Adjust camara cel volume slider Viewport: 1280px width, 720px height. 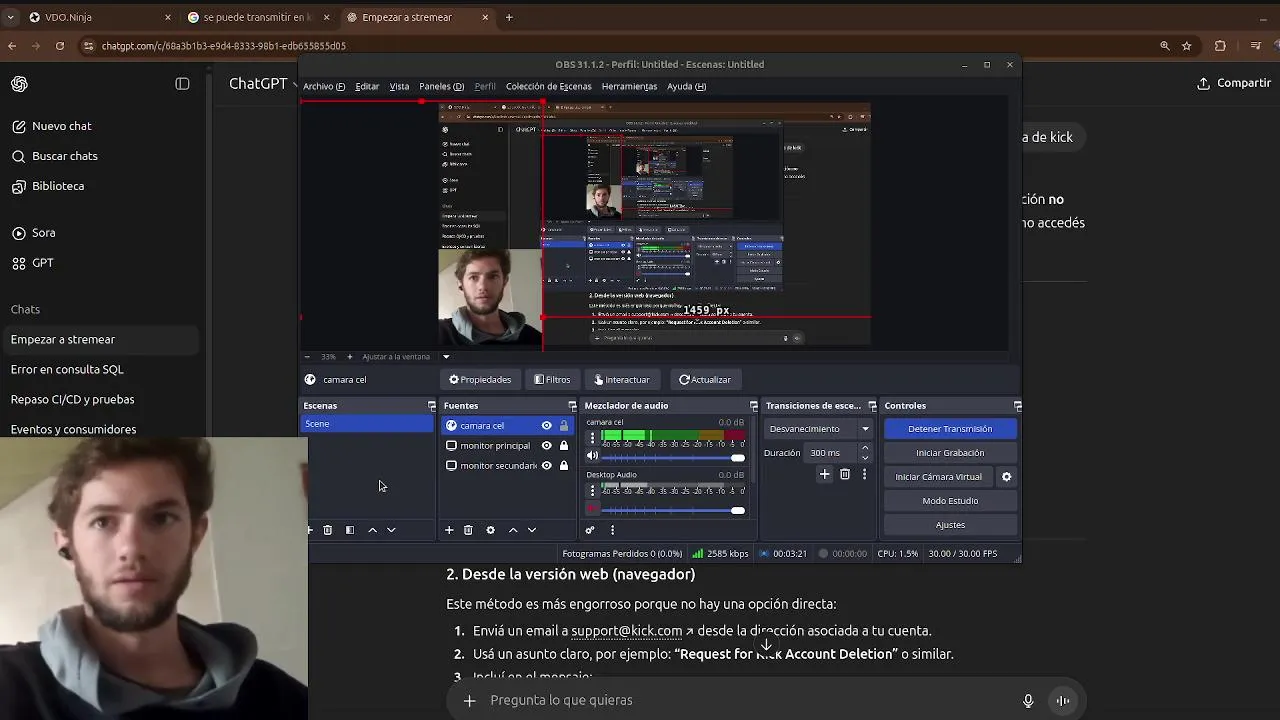coord(674,458)
